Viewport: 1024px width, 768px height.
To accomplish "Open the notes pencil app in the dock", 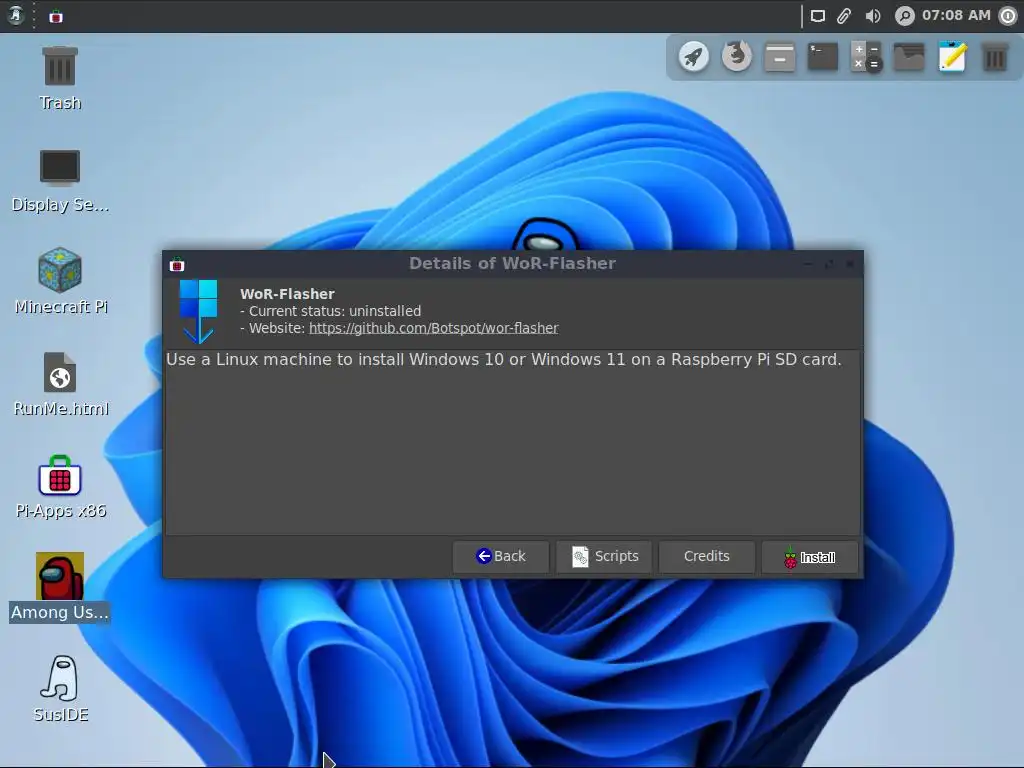I will pyautogui.click(x=952, y=57).
